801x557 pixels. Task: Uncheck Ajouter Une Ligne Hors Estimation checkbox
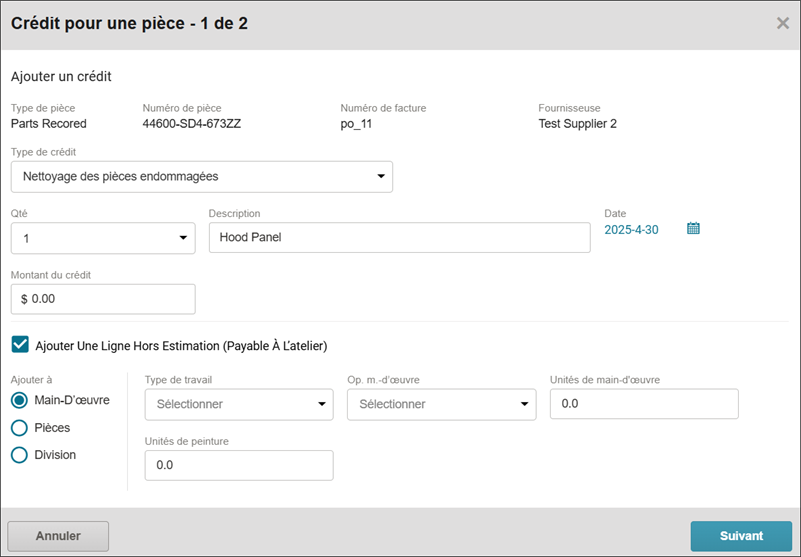20,345
